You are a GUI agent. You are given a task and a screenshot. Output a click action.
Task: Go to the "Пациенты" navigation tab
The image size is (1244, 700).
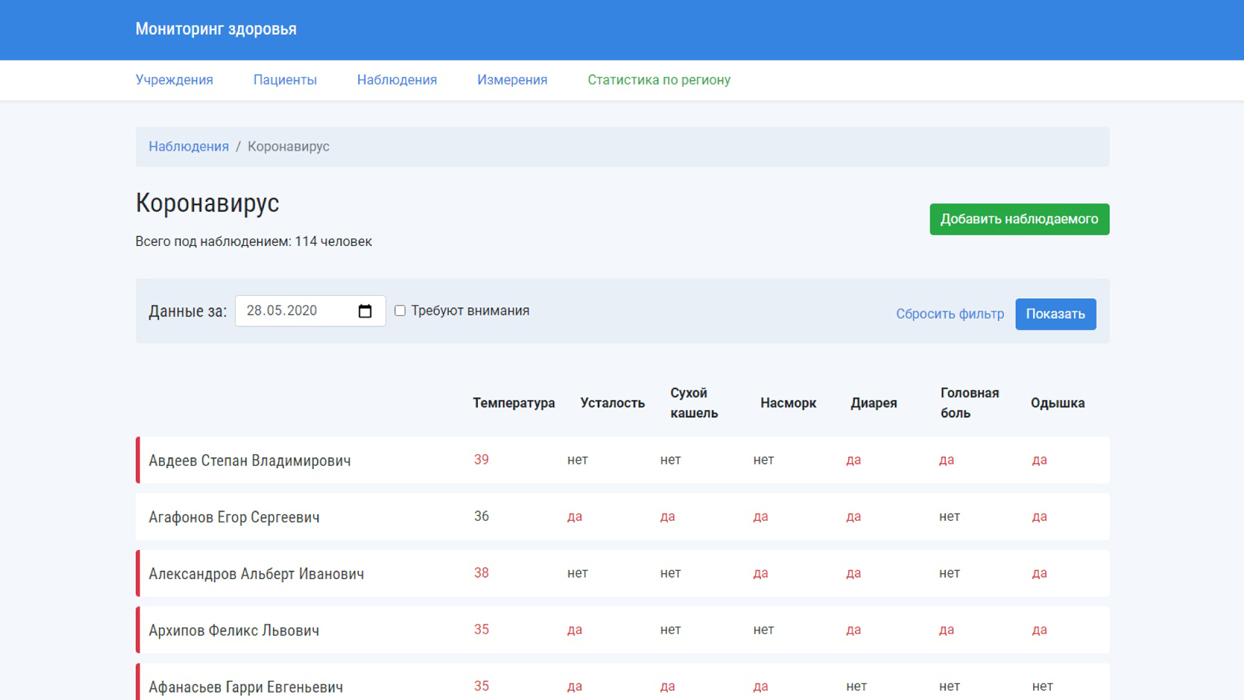pyautogui.click(x=285, y=80)
